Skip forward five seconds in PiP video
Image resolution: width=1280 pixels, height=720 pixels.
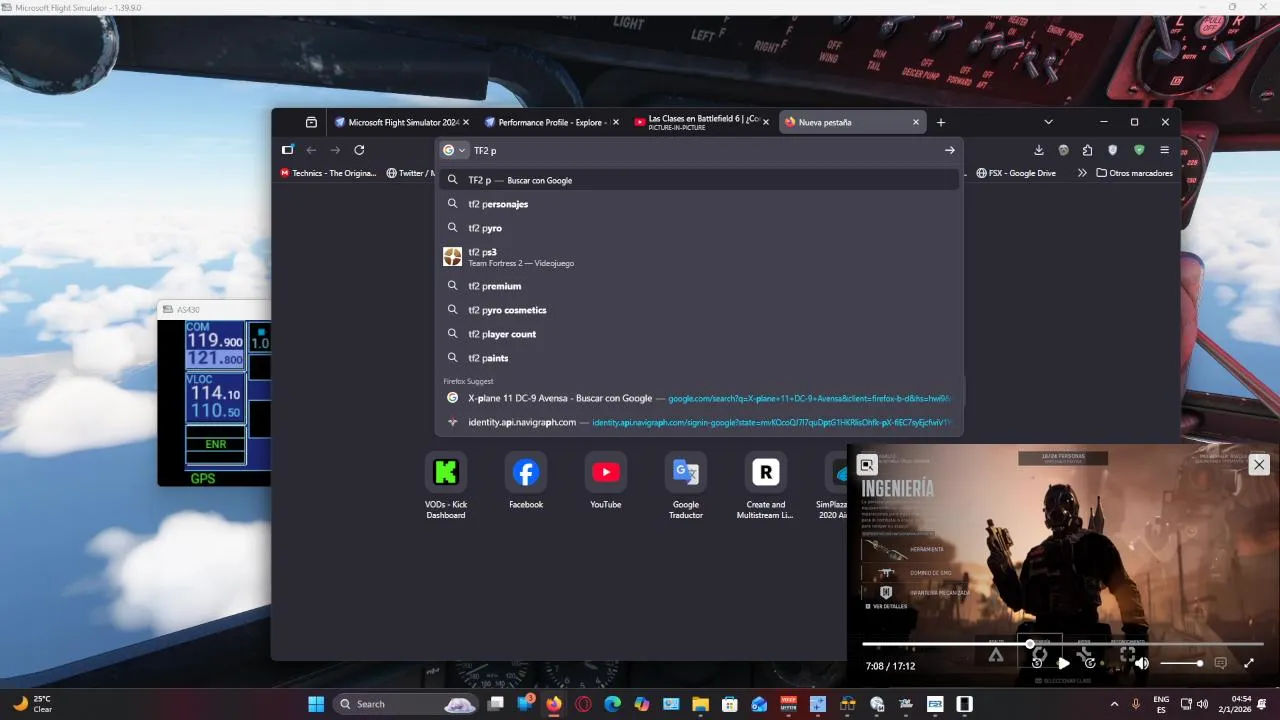1090,663
